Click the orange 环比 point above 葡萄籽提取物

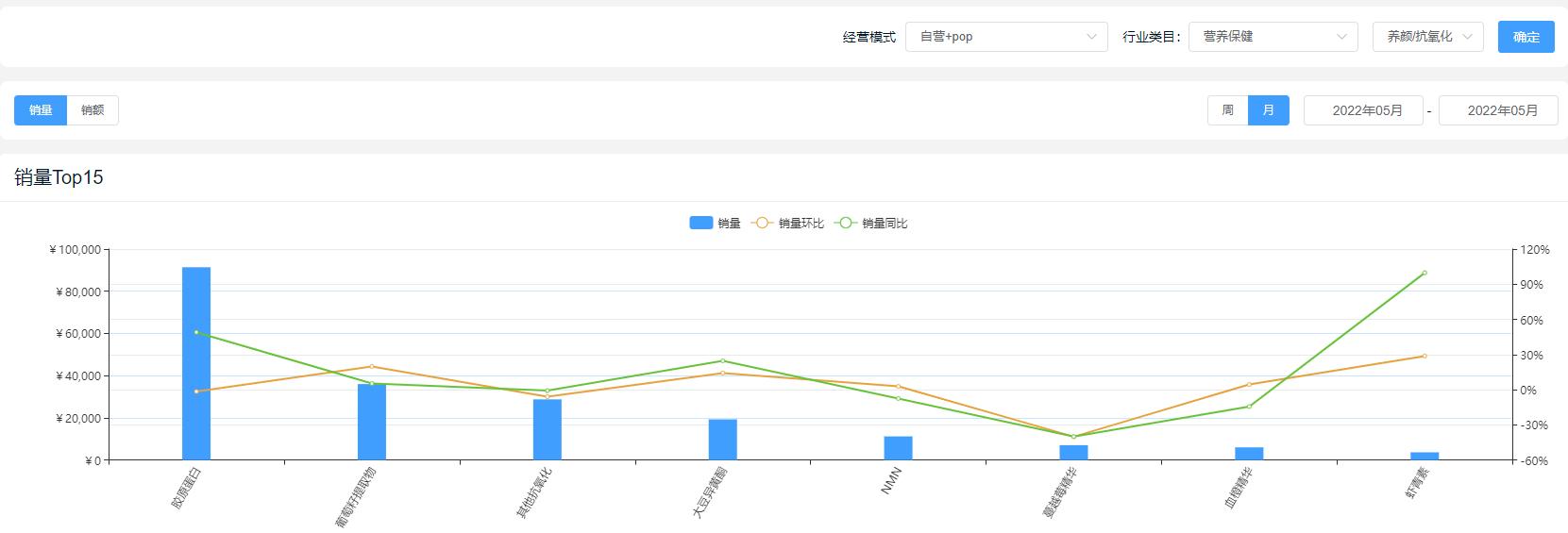[x=372, y=366]
